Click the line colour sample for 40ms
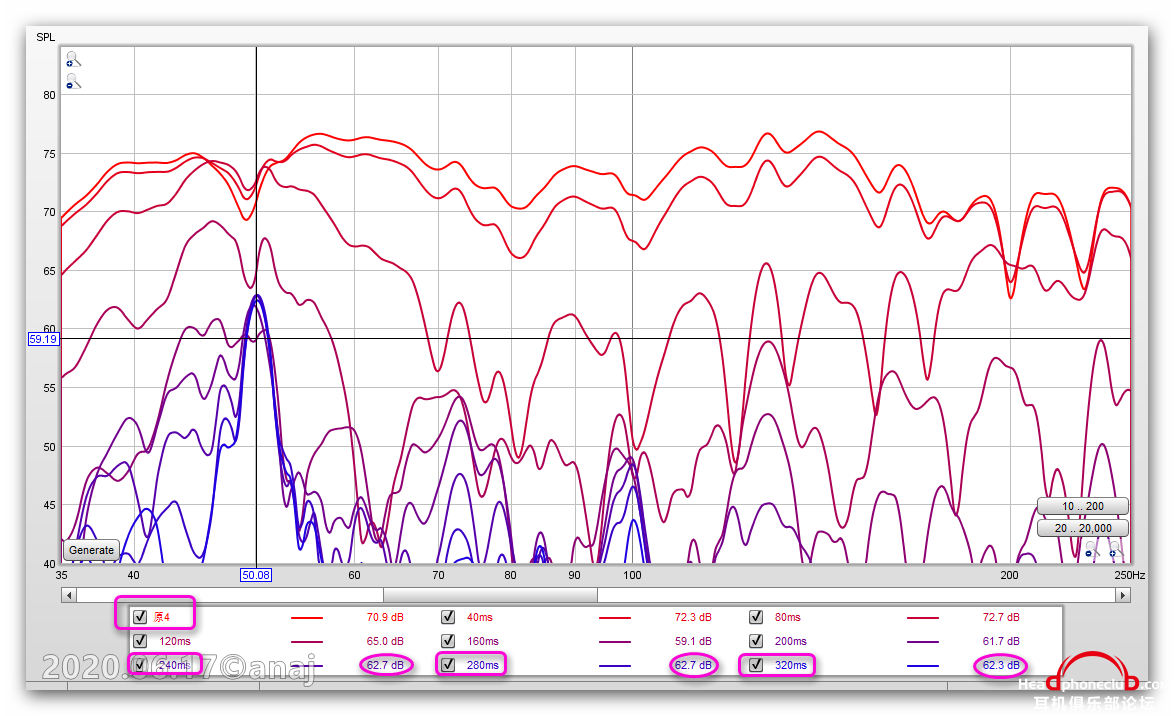Image resolution: width=1174 pixels, height=716 pixels. tap(615, 618)
